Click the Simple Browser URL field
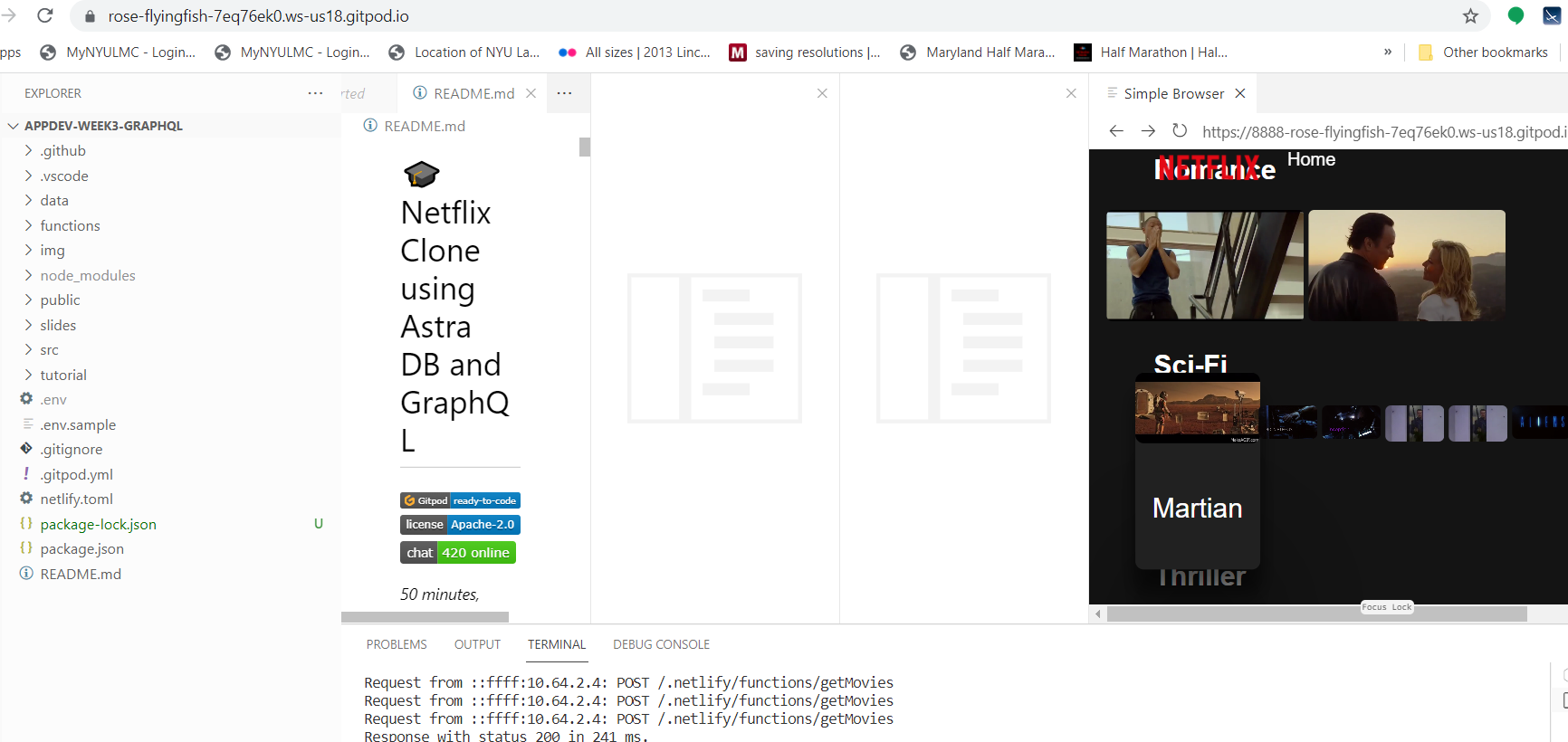The image size is (1568, 742). click(x=1384, y=132)
